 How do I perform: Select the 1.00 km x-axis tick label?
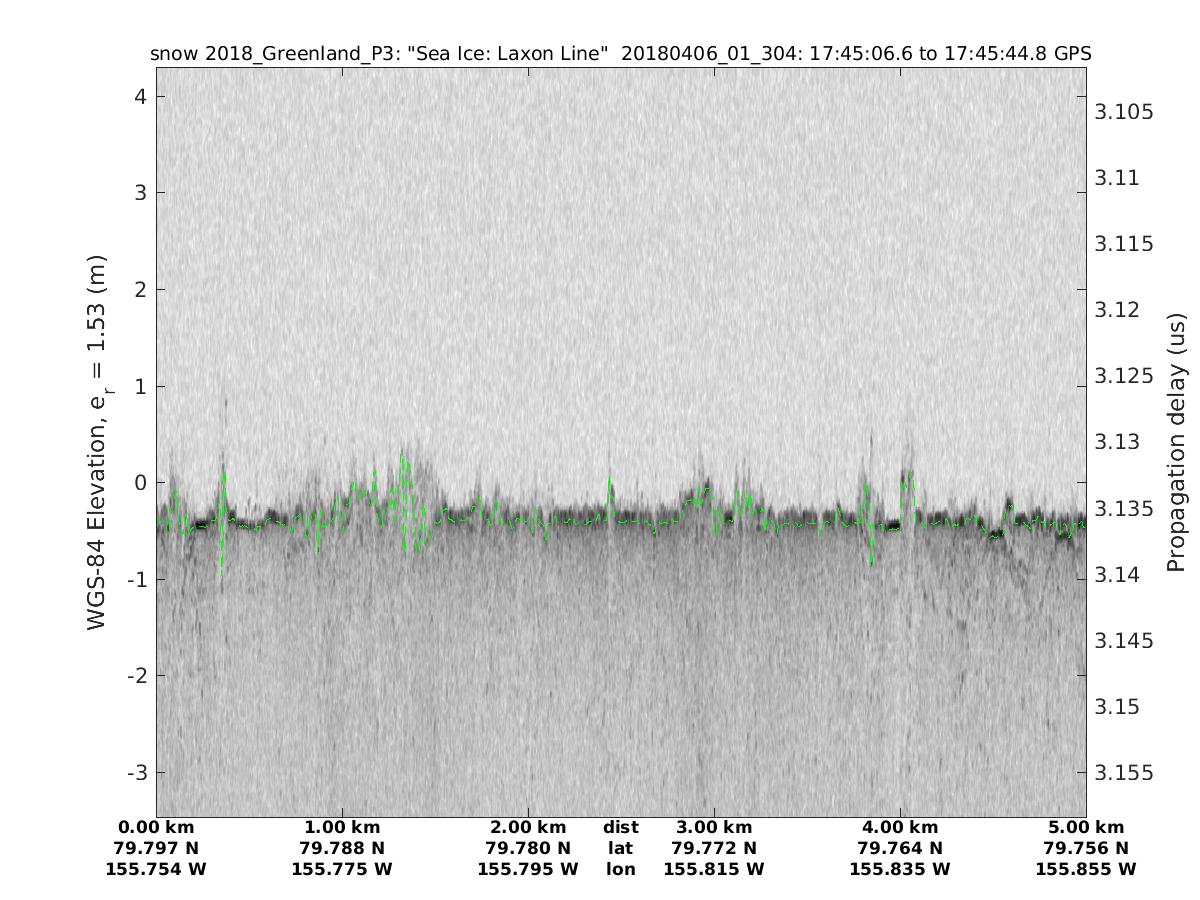(x=342, y=827)
